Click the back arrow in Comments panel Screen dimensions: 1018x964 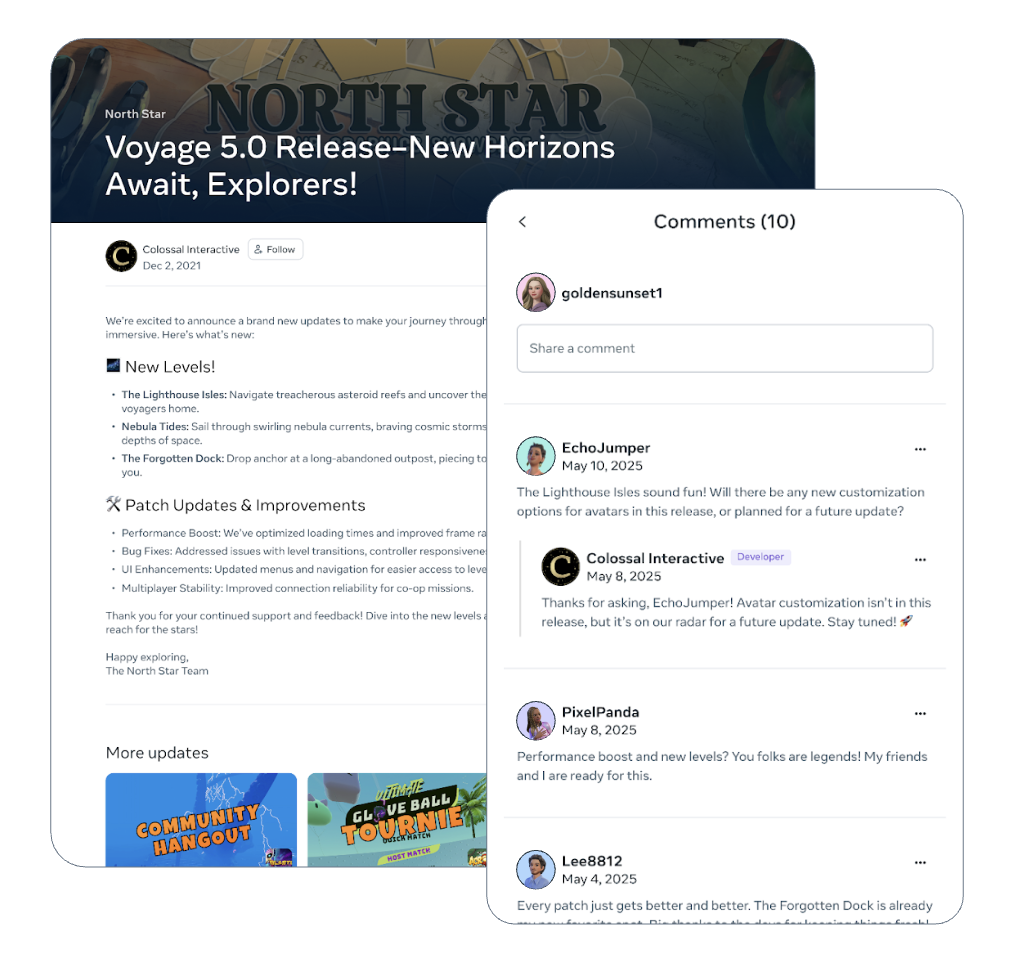click(x=523, y=222)
